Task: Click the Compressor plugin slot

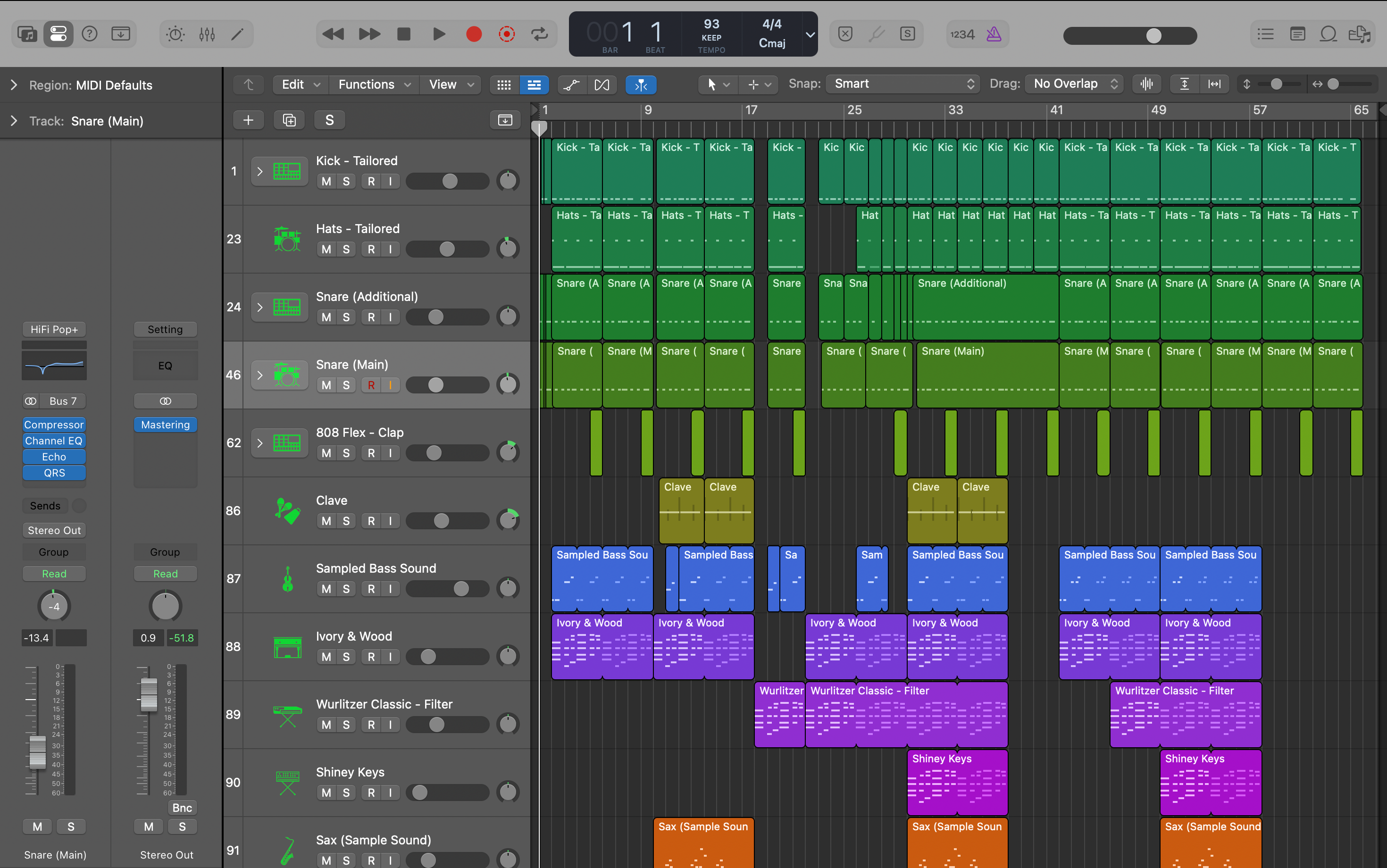Action: [54, 425]
